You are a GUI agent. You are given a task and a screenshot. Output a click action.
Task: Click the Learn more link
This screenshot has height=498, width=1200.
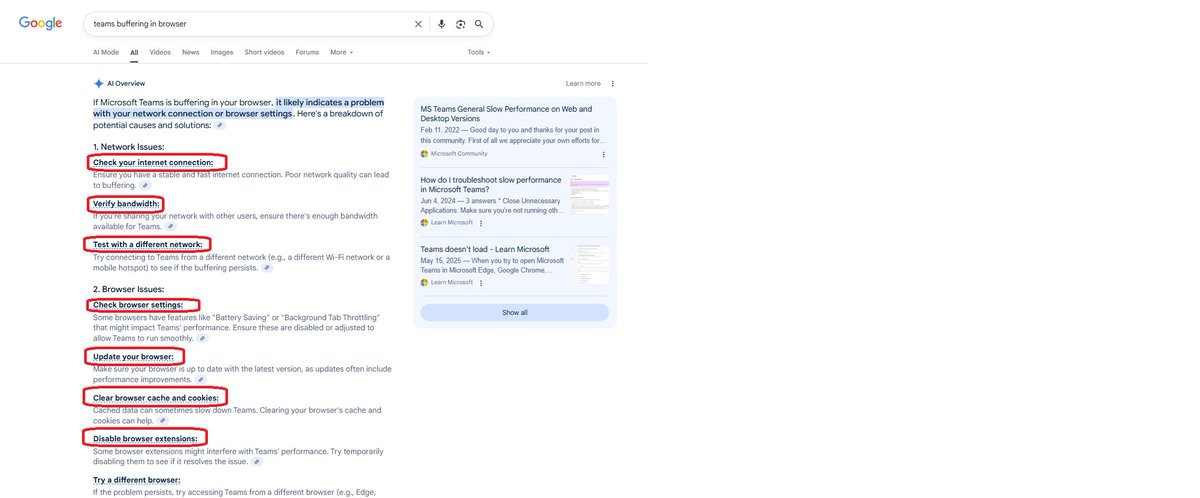click(583, 84)
